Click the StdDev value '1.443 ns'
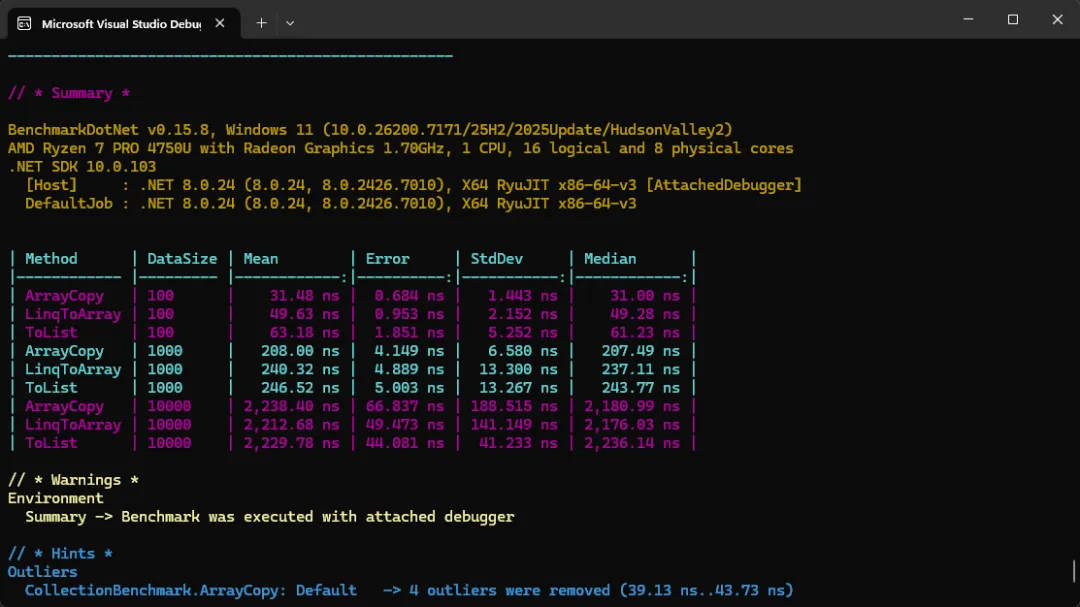The height and width of the screenshot is (607, 1080). tap(523, 296)
